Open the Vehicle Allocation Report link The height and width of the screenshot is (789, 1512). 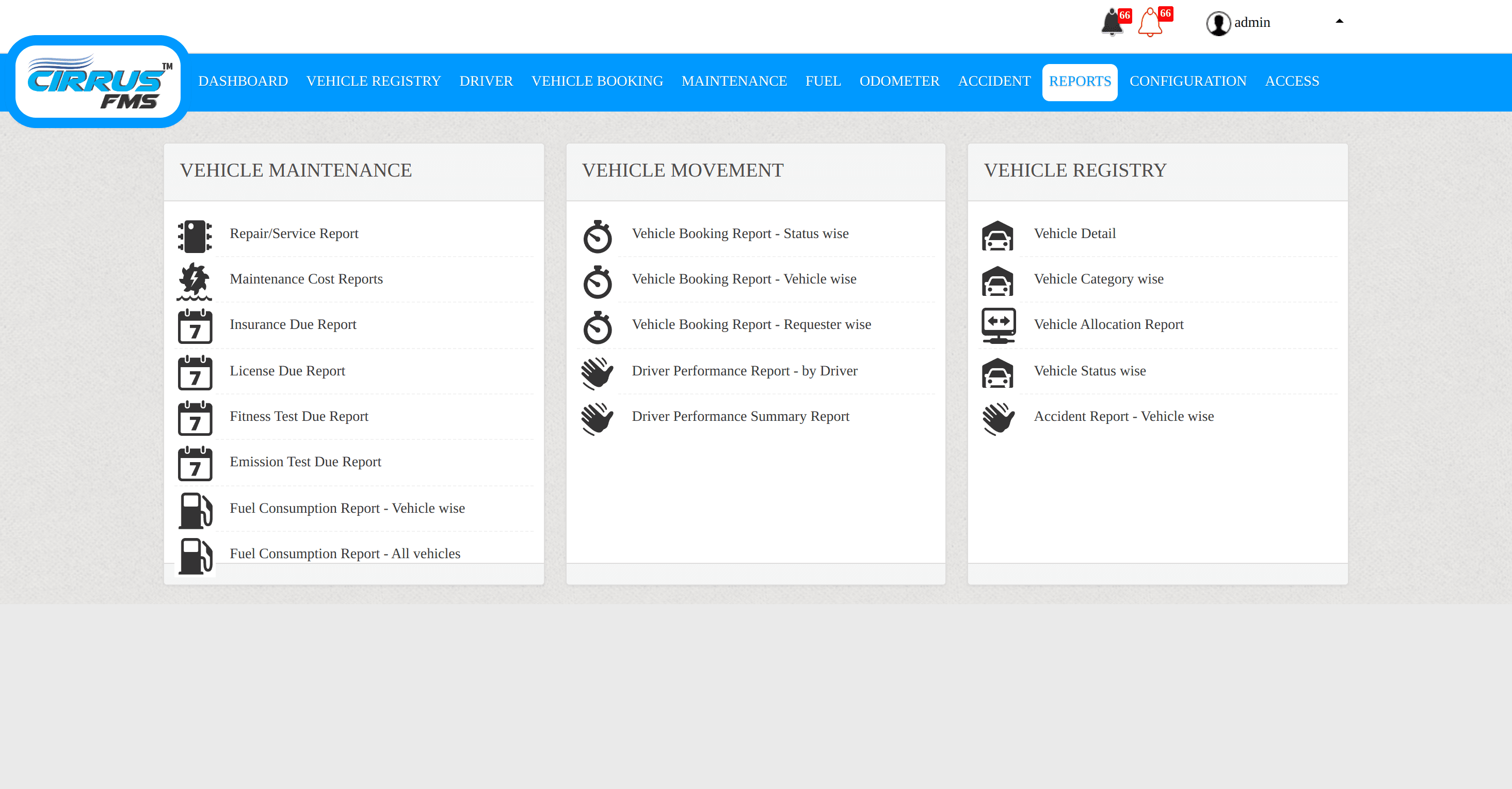(1108, 324)
